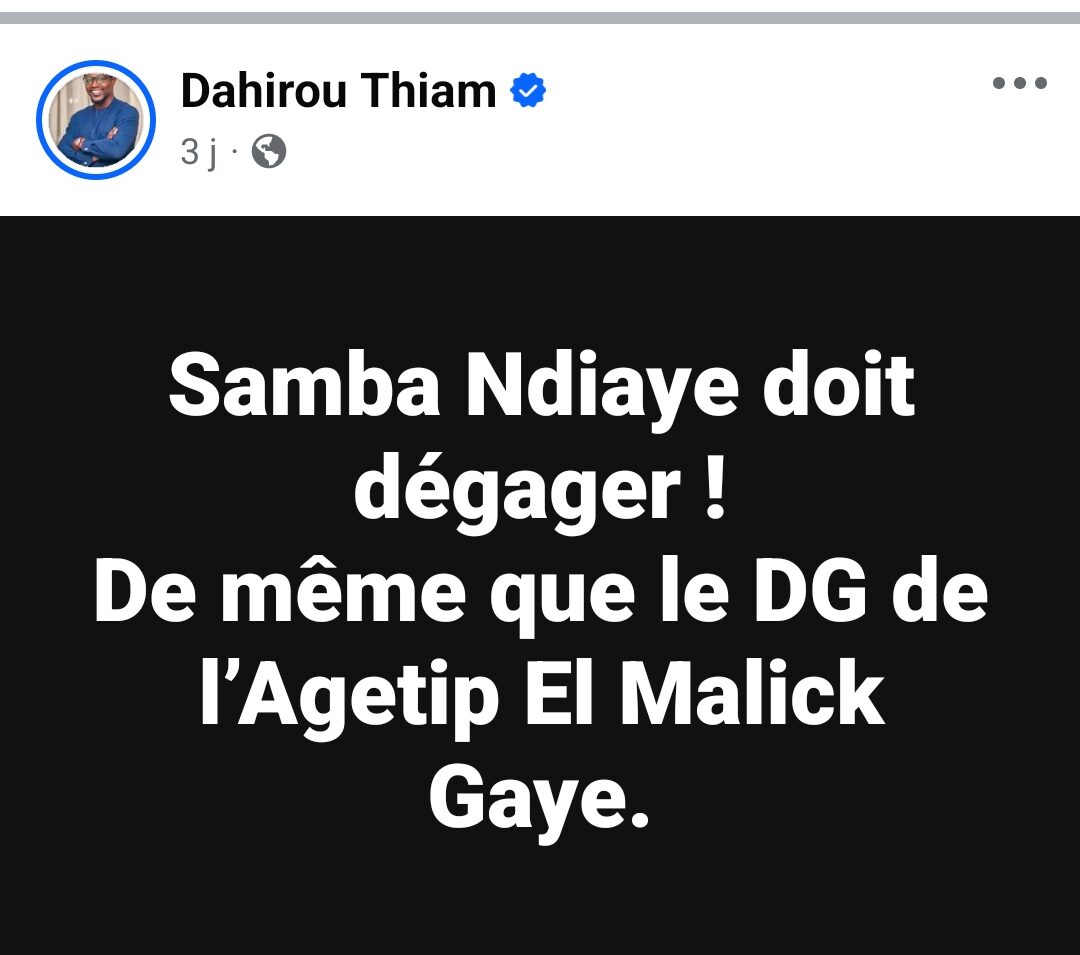Viewport: 1080px width, 955px height.
Task: Click the blue verified badge
Action: 528,90
